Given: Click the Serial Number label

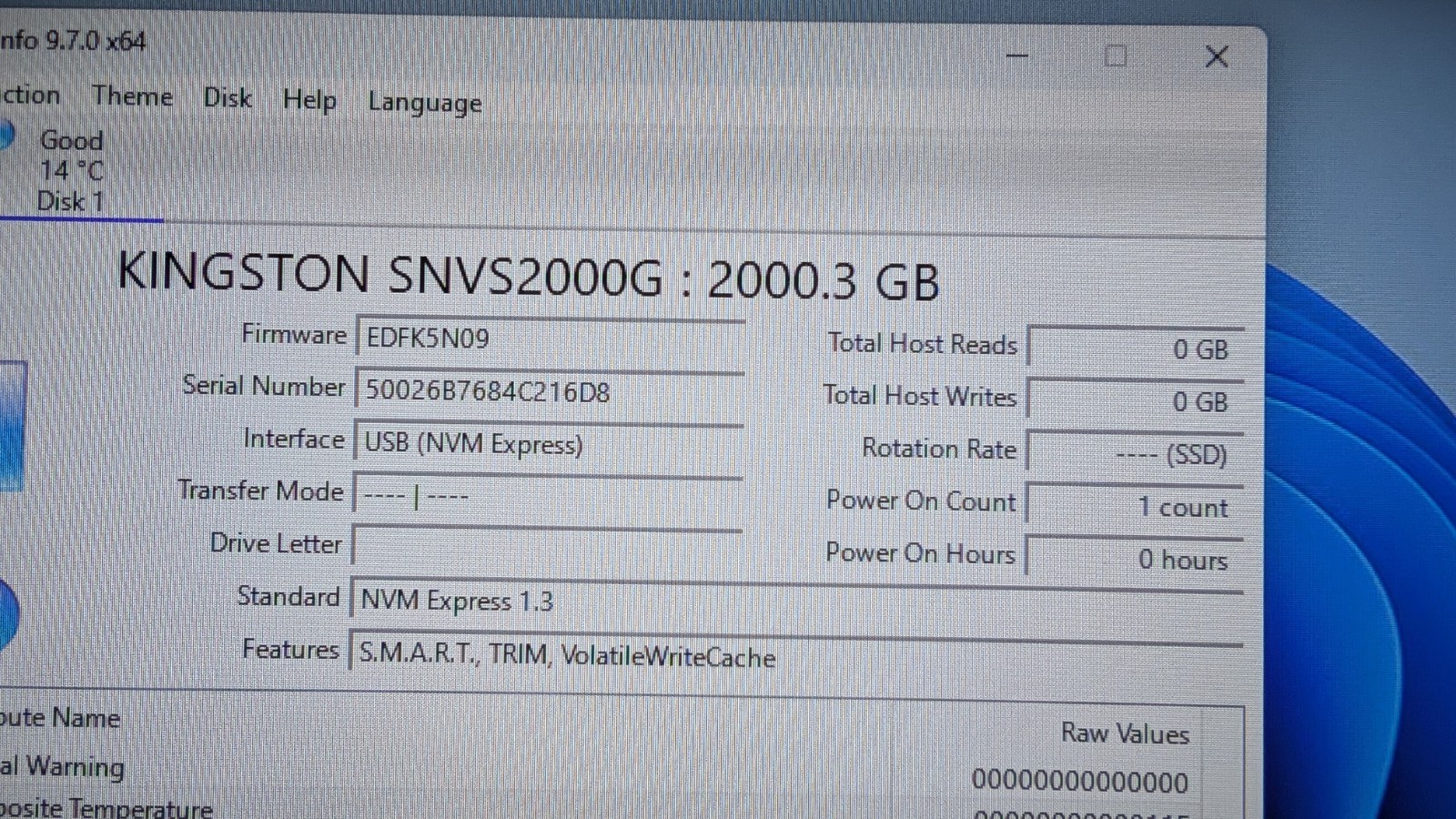Looking at the screenshot, I should (264, 386).
